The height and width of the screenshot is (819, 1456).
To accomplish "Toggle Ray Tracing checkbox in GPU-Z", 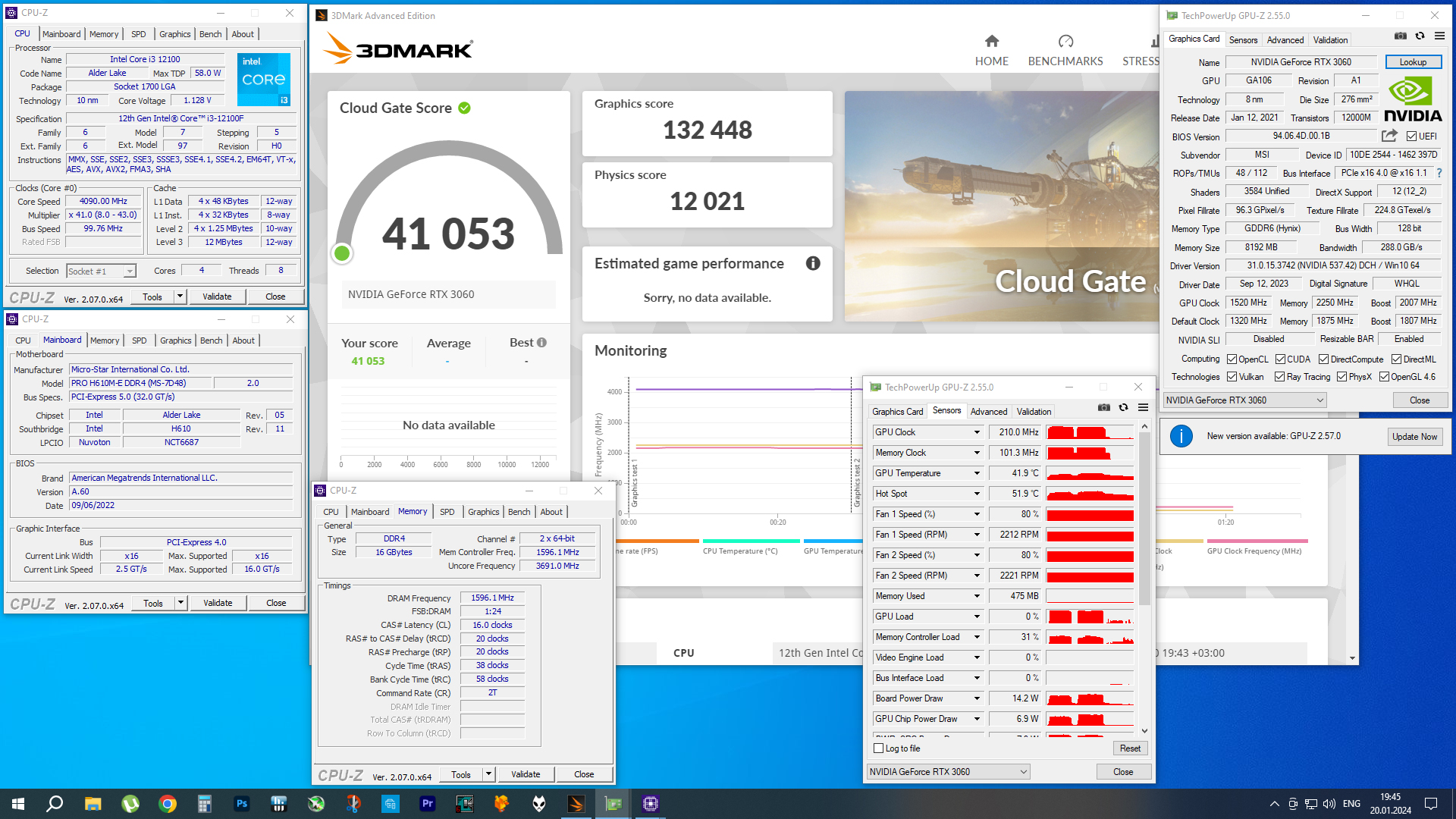I will tap(1279, 377).
